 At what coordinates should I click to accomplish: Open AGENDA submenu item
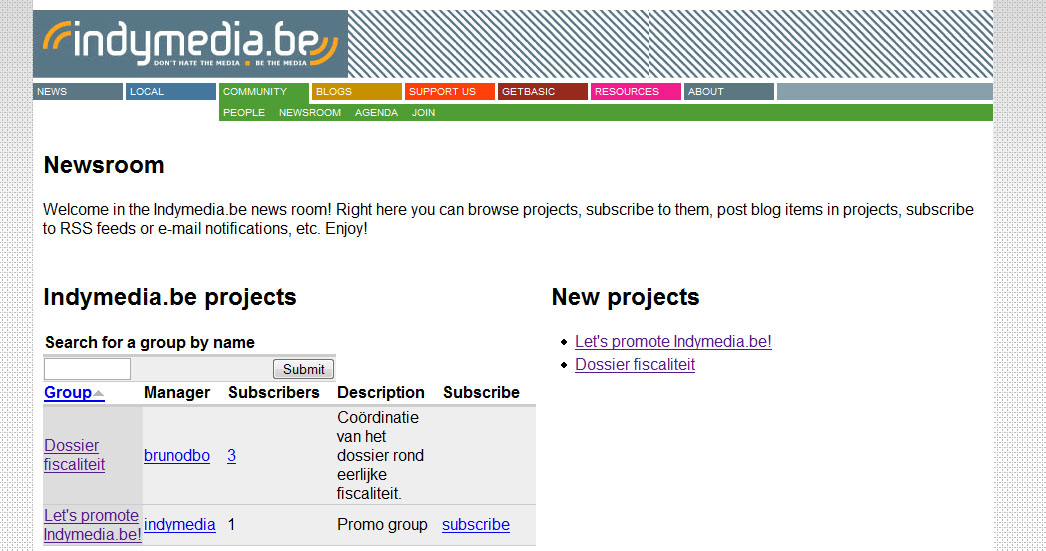click(x=376, y=112)
